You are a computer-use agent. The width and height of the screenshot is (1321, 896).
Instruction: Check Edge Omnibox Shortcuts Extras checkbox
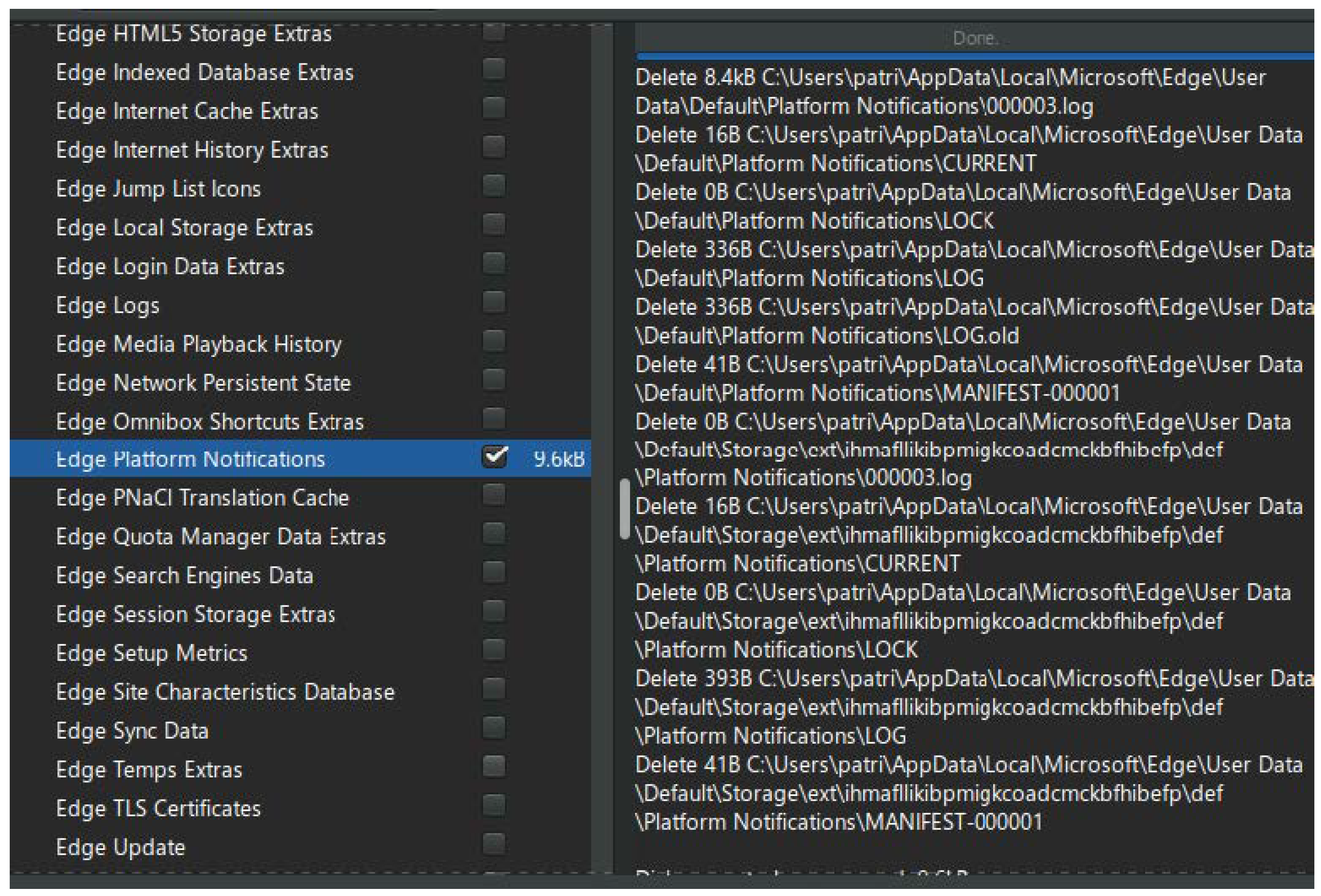pyautogui.click(x=494, y=419)
